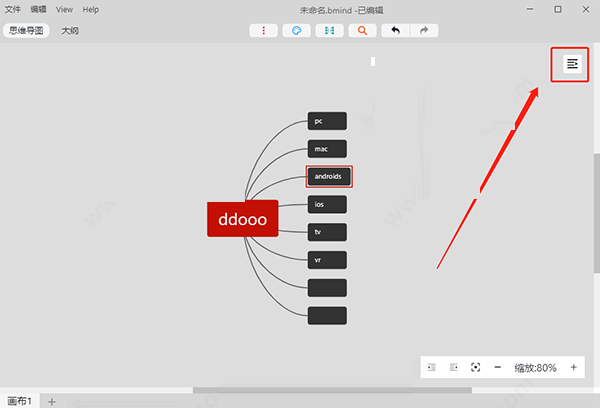Select the mac node

327,149
